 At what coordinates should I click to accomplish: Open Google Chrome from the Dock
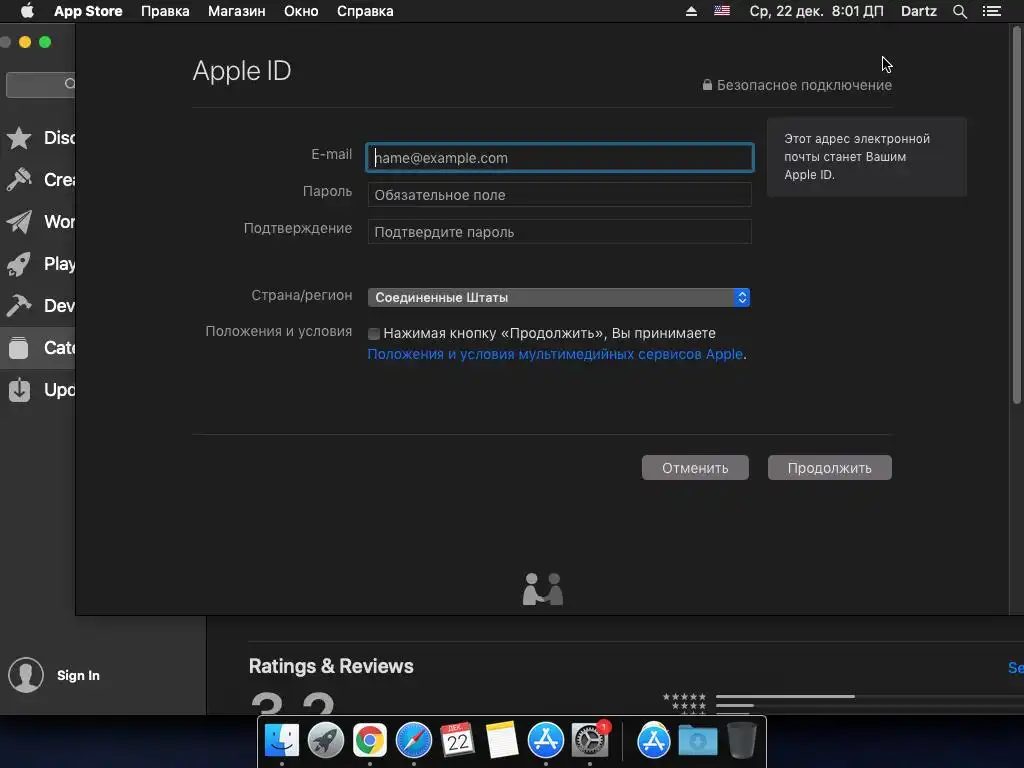370,741
